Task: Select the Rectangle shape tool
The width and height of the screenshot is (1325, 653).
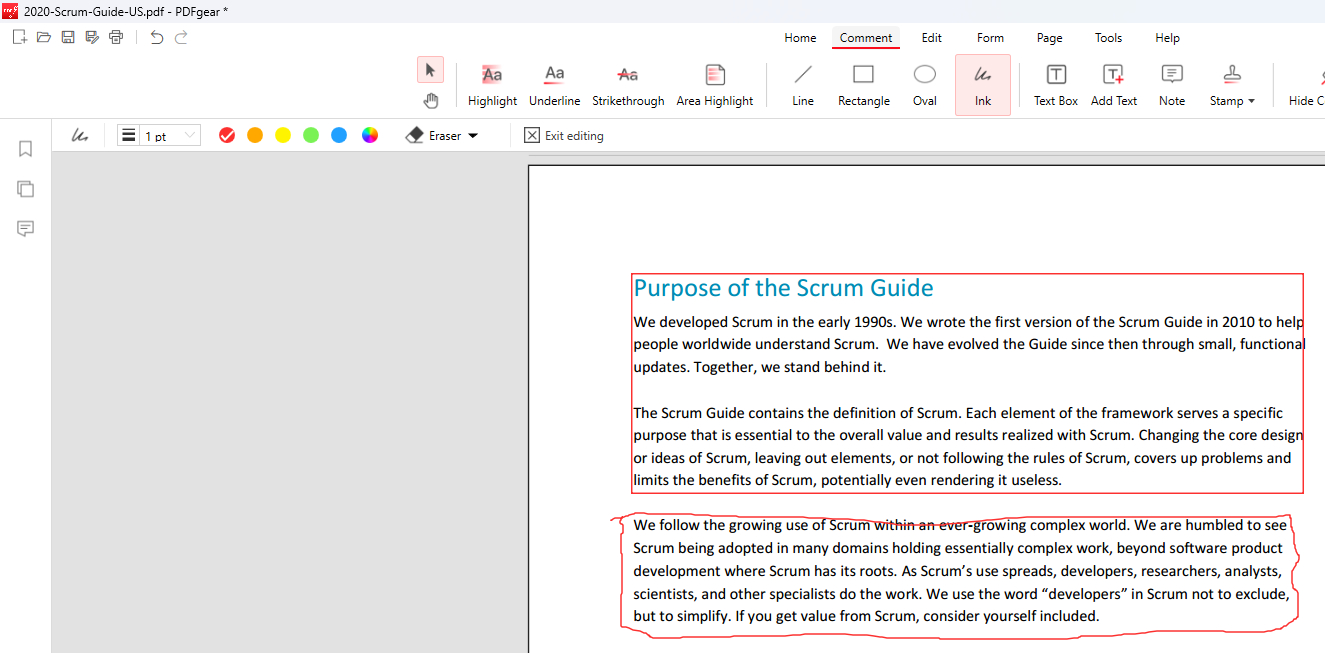Action: pos(863,85)
